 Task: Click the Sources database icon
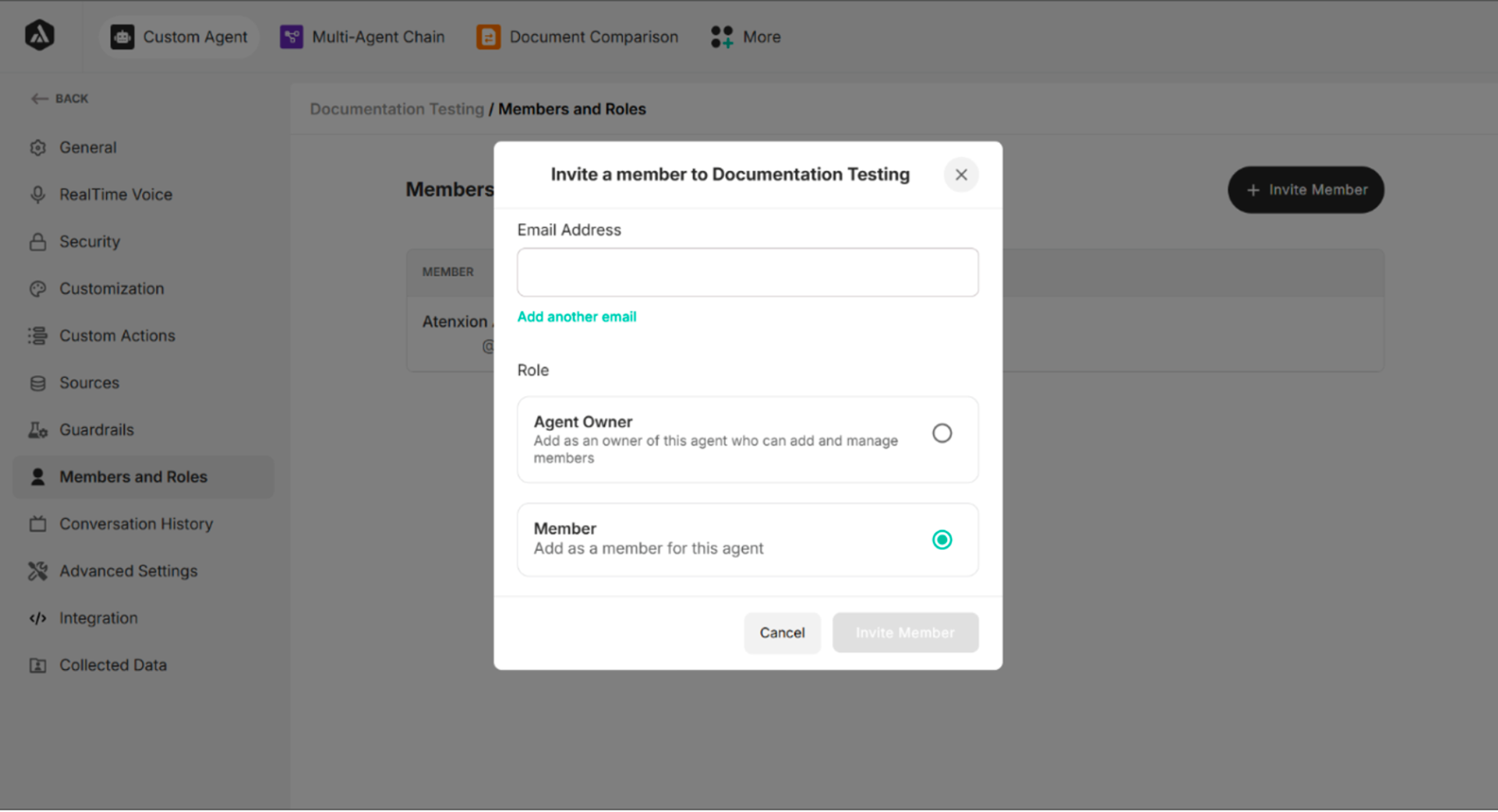pyautogui.click(x=38, y=383)
